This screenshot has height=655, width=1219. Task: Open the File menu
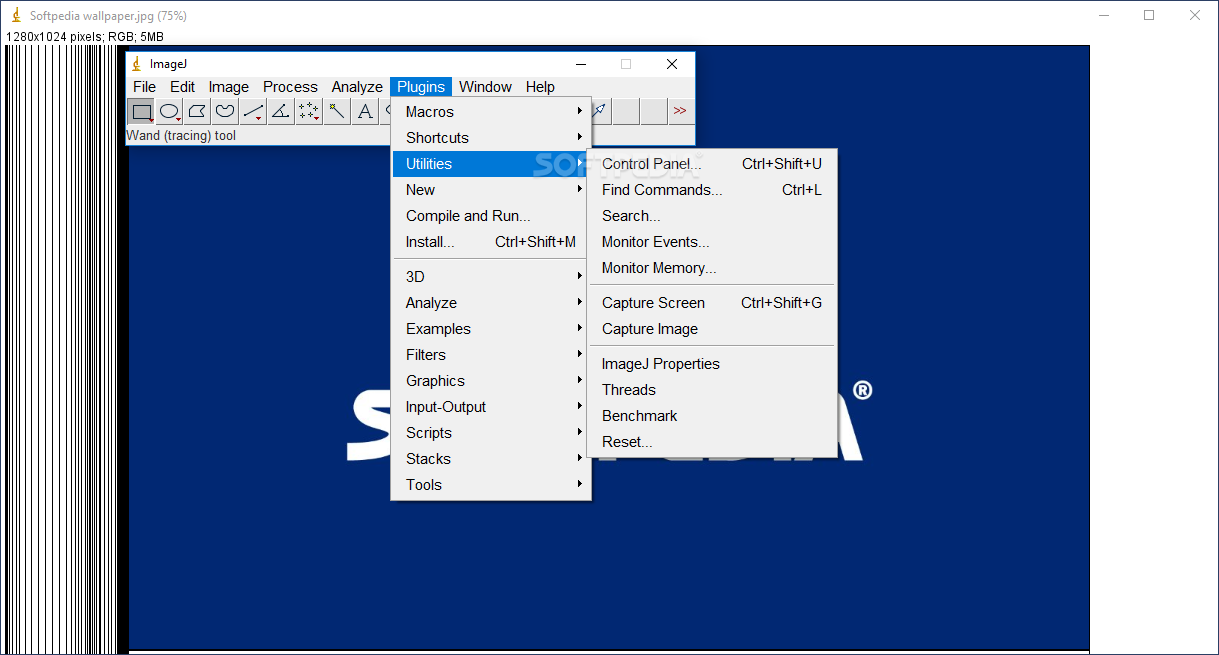145,87
